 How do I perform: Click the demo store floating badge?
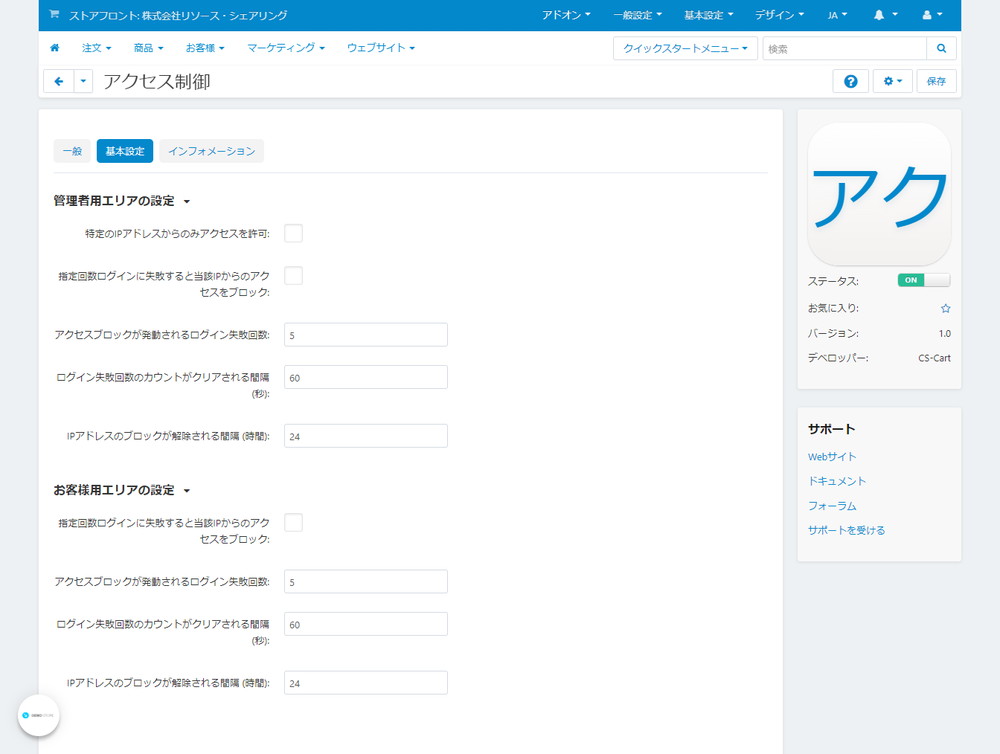click(38, 715)
